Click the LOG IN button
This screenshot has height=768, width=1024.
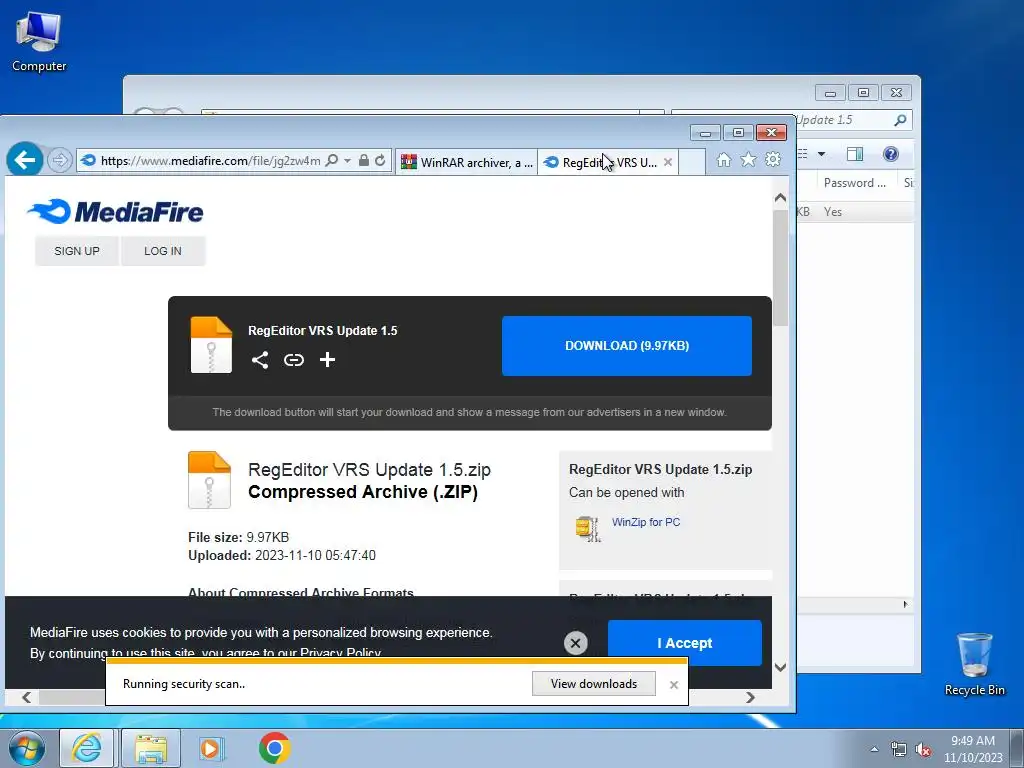(x=163, y=251)
